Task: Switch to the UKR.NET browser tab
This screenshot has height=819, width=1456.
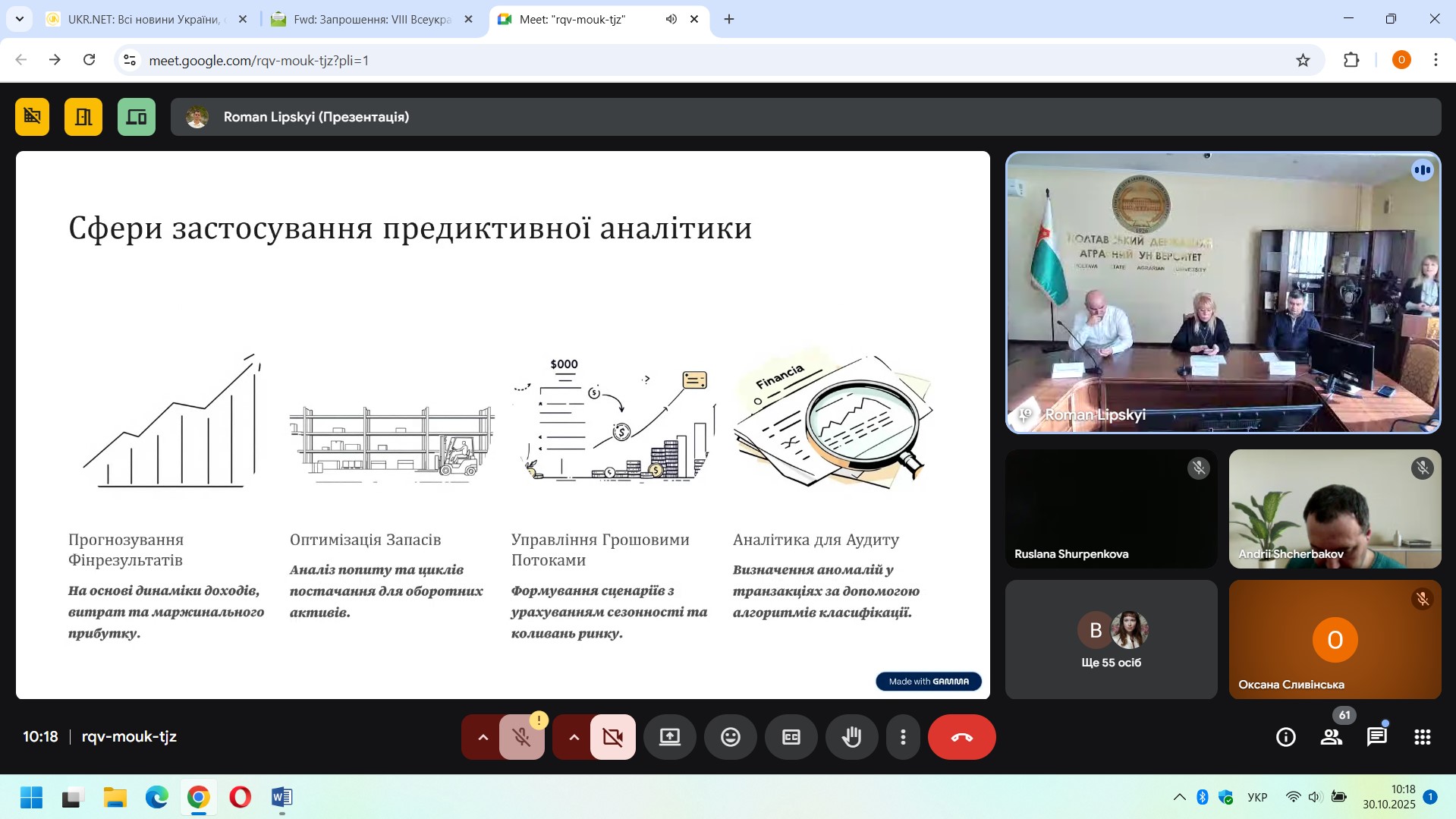Action: (x=143, y=19)
